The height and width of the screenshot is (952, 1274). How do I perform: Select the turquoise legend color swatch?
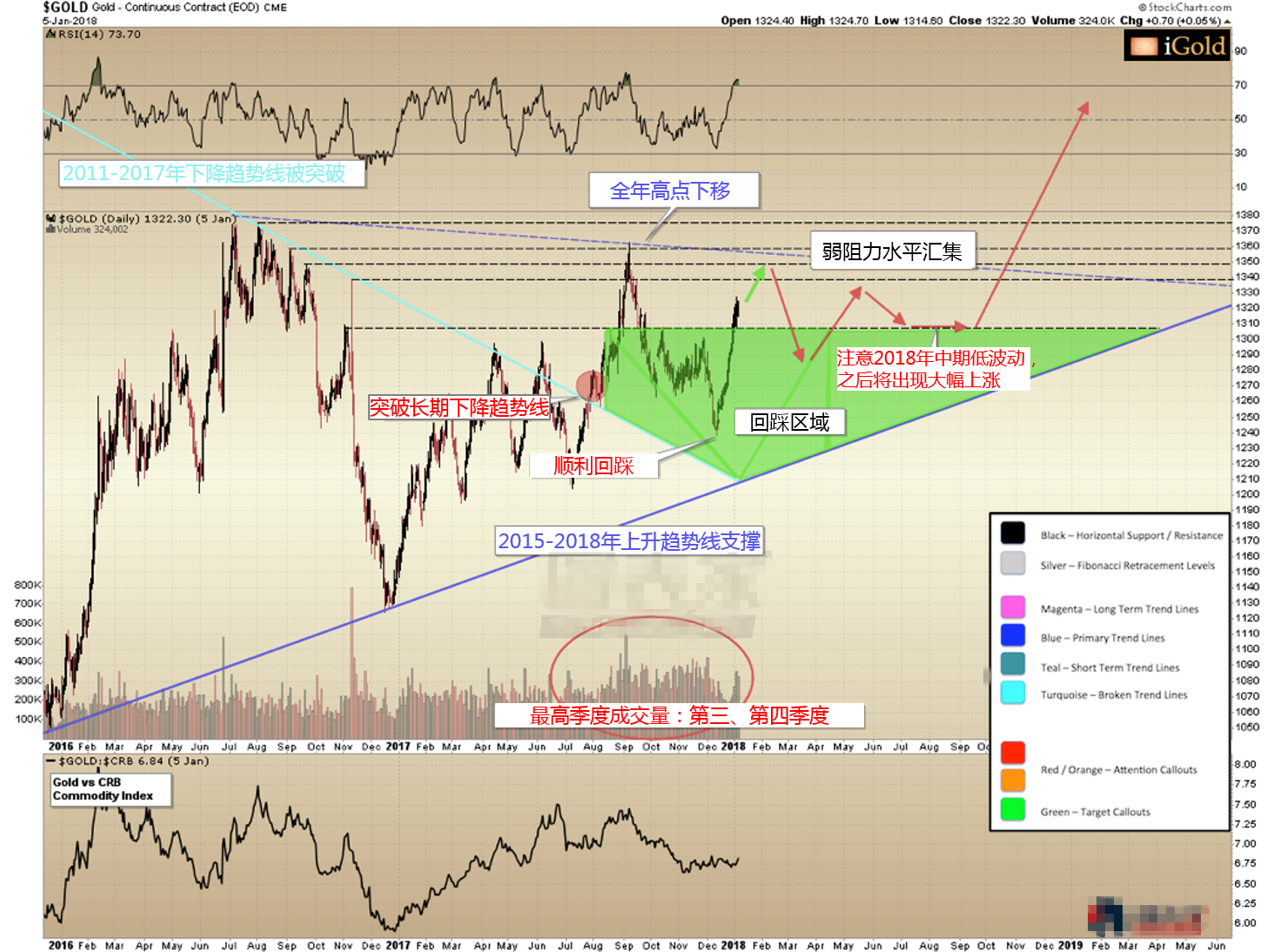click(1013, 692)
